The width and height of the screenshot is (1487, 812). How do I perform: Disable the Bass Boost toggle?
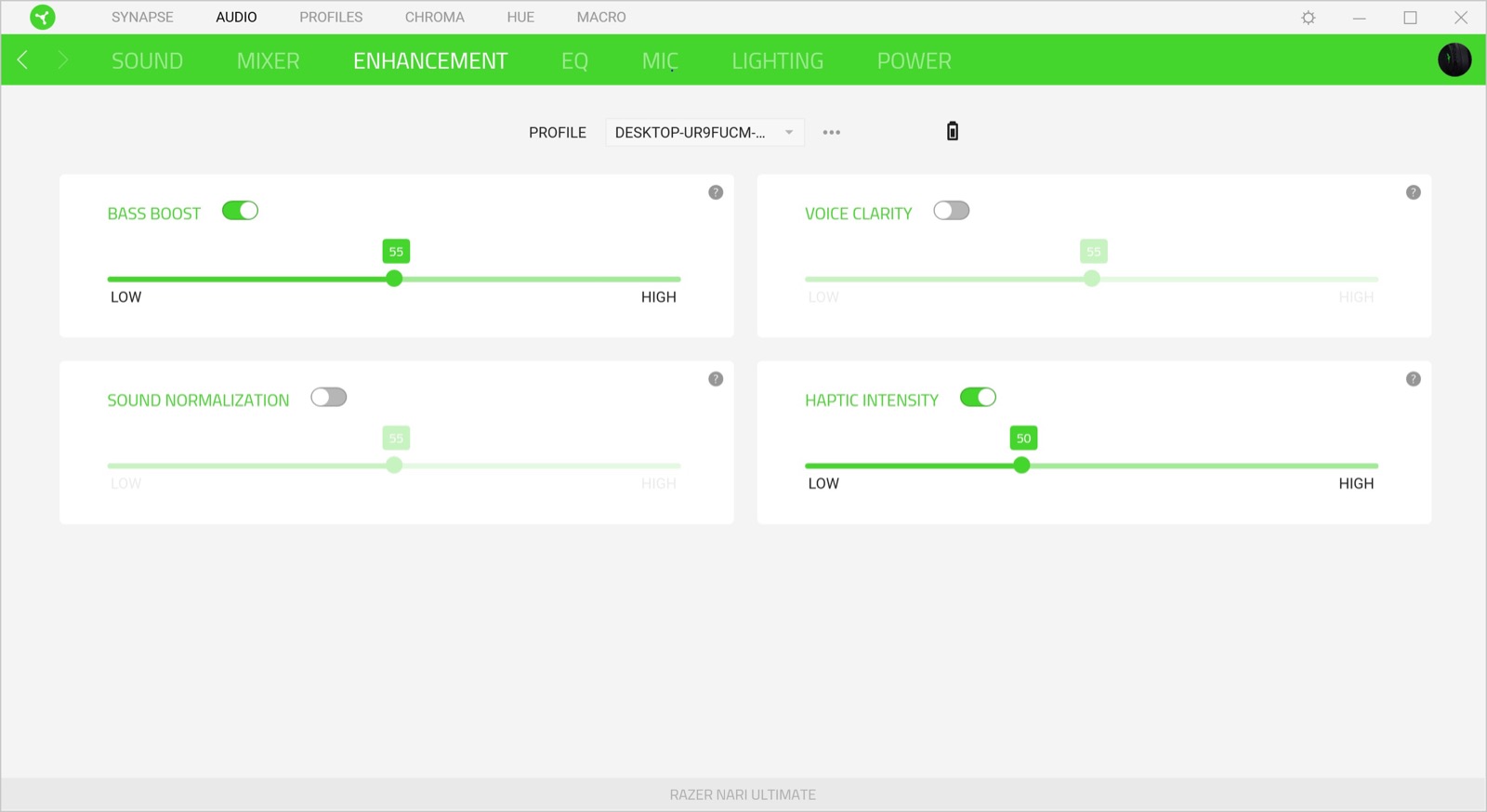[240, 211]
